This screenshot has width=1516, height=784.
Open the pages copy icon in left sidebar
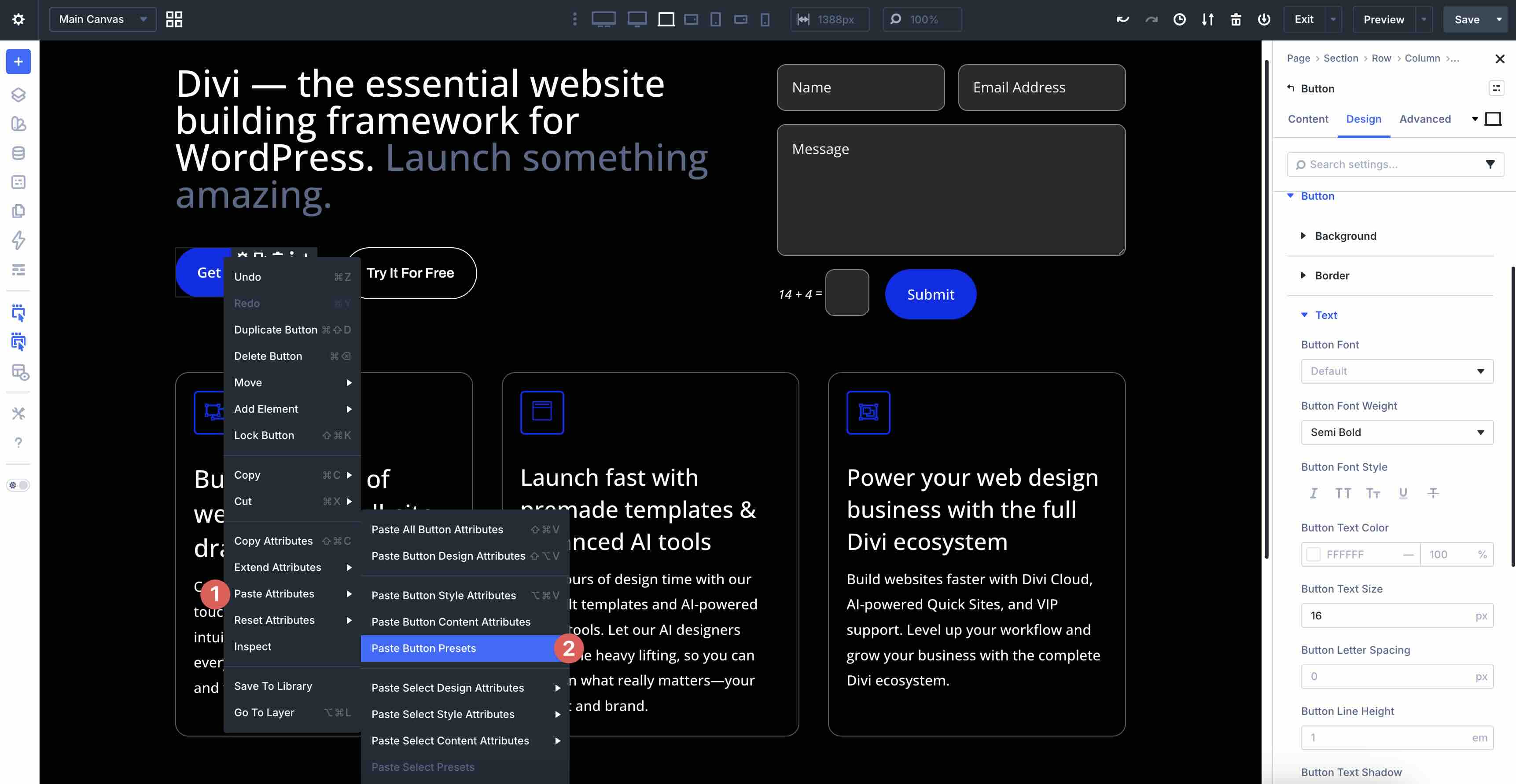click(x=18, y=211)
